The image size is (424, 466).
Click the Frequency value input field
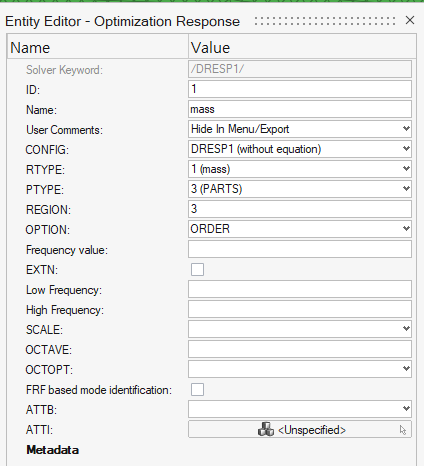click(300, 249)
